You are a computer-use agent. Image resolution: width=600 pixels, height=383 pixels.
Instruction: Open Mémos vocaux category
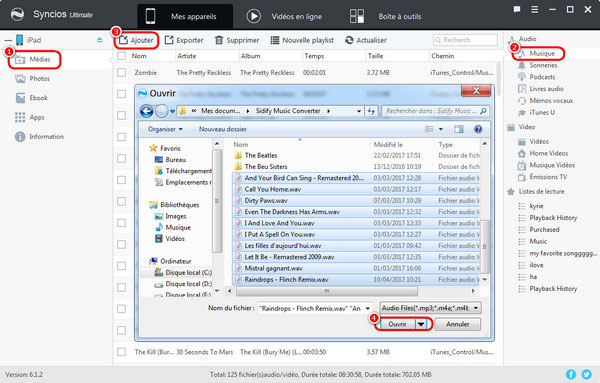551,101
